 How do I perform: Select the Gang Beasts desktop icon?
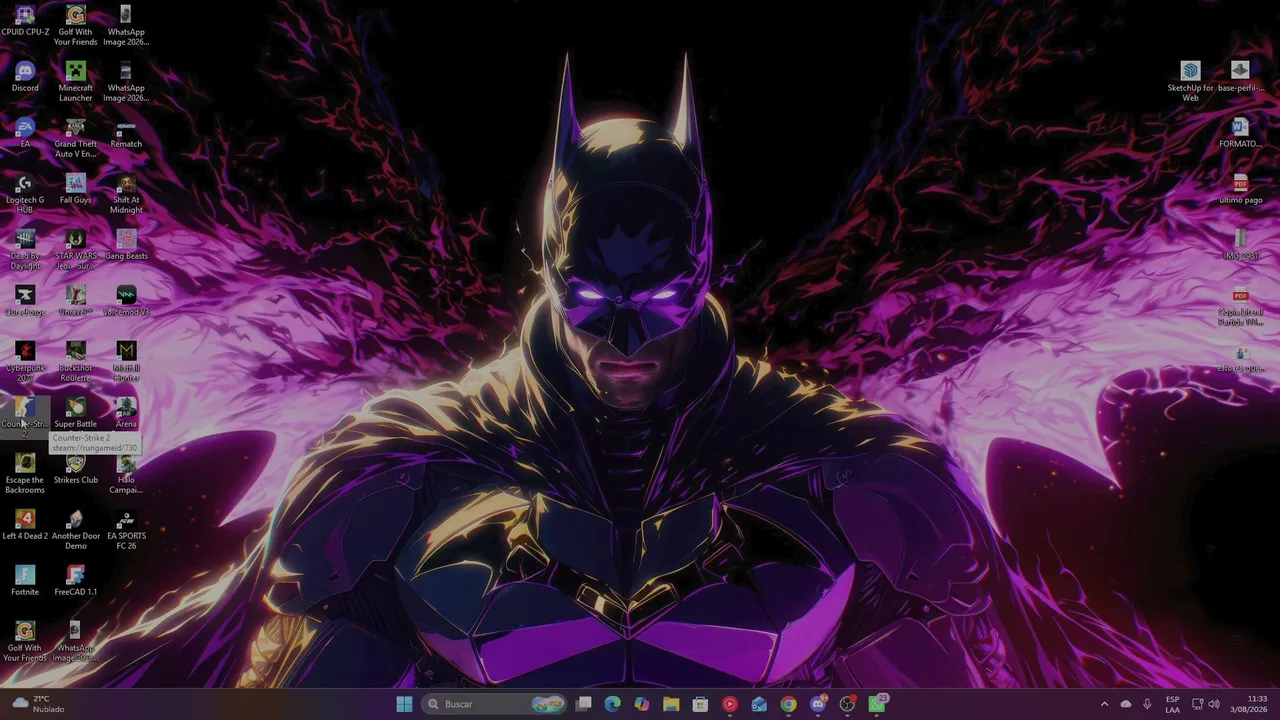(126, 246)
